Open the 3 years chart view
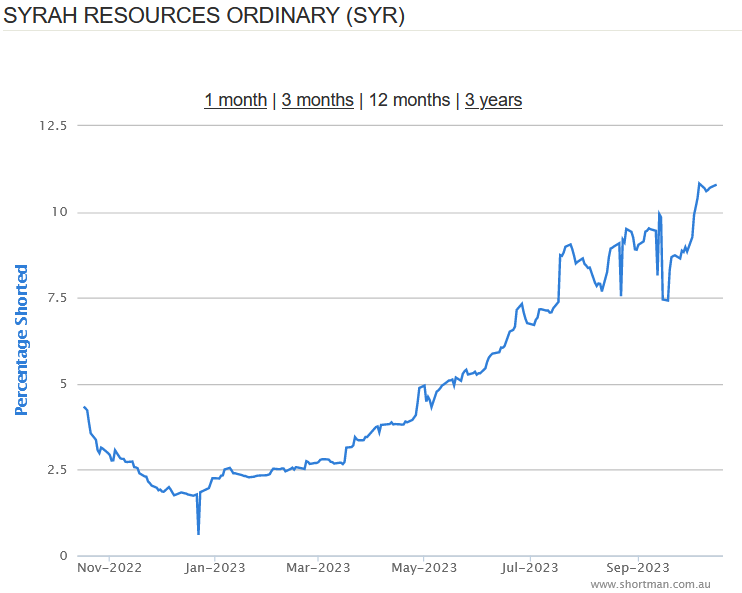Screen dimensions: 742x593 pos(493,100)
